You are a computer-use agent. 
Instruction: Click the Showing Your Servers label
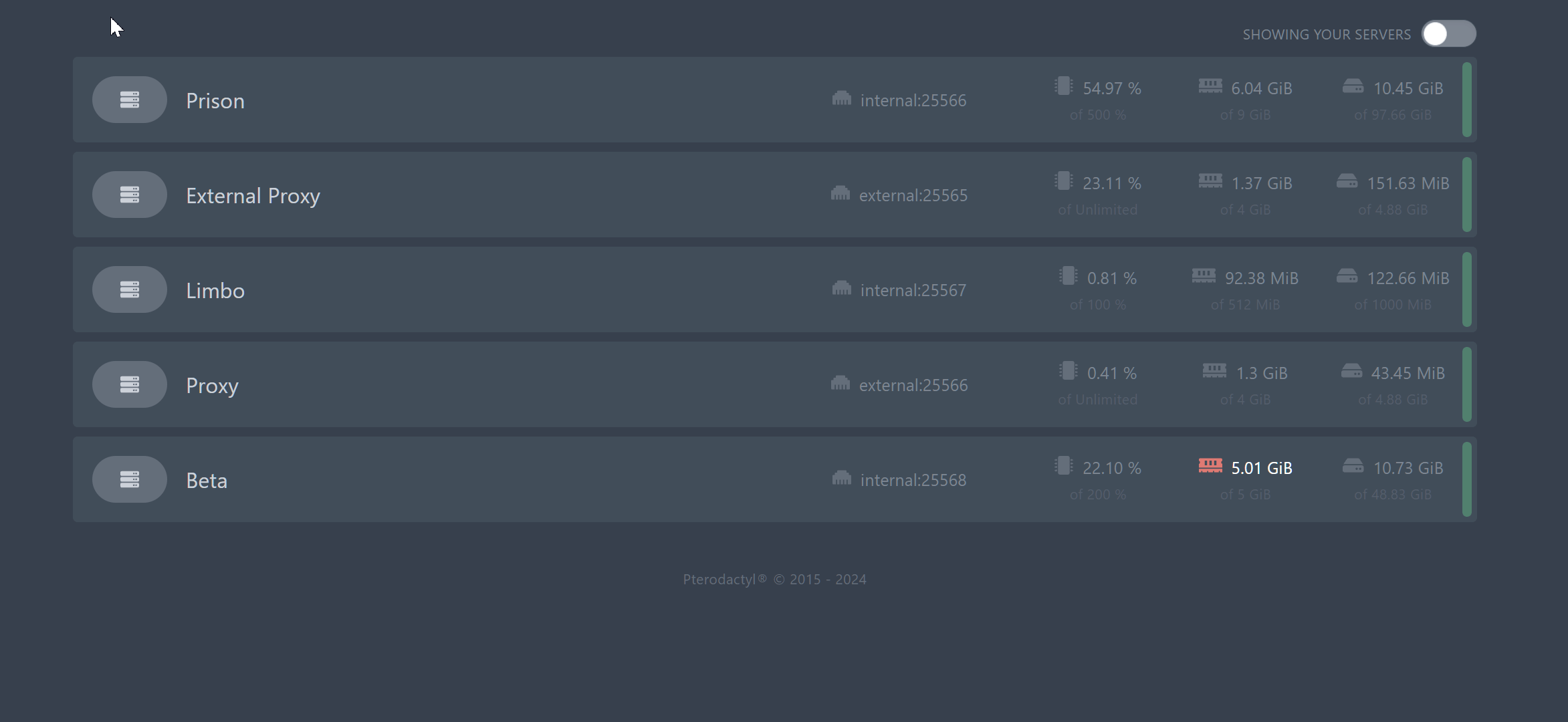pyautogui.click(x=1326, y=35)
